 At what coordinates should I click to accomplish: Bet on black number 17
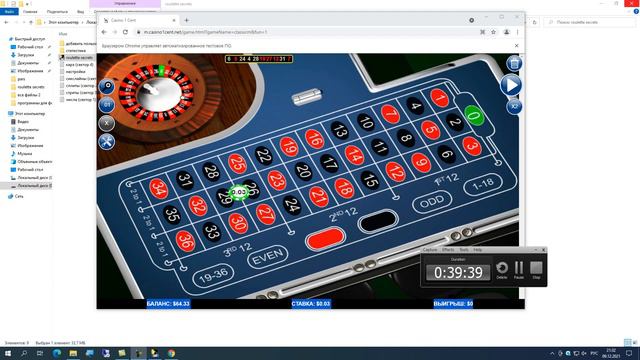coord(329,163)
